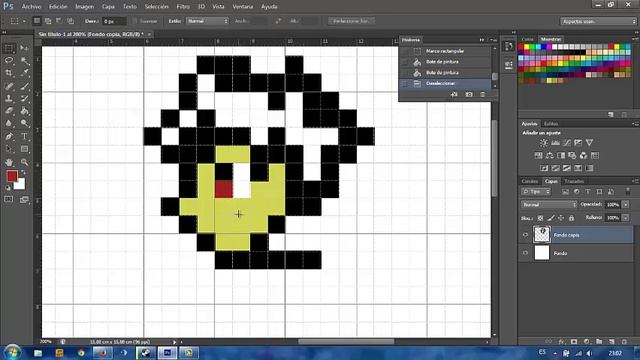Select the Dodge tool
The width and height of the screenshot is (640, 360).
point(24,123)
